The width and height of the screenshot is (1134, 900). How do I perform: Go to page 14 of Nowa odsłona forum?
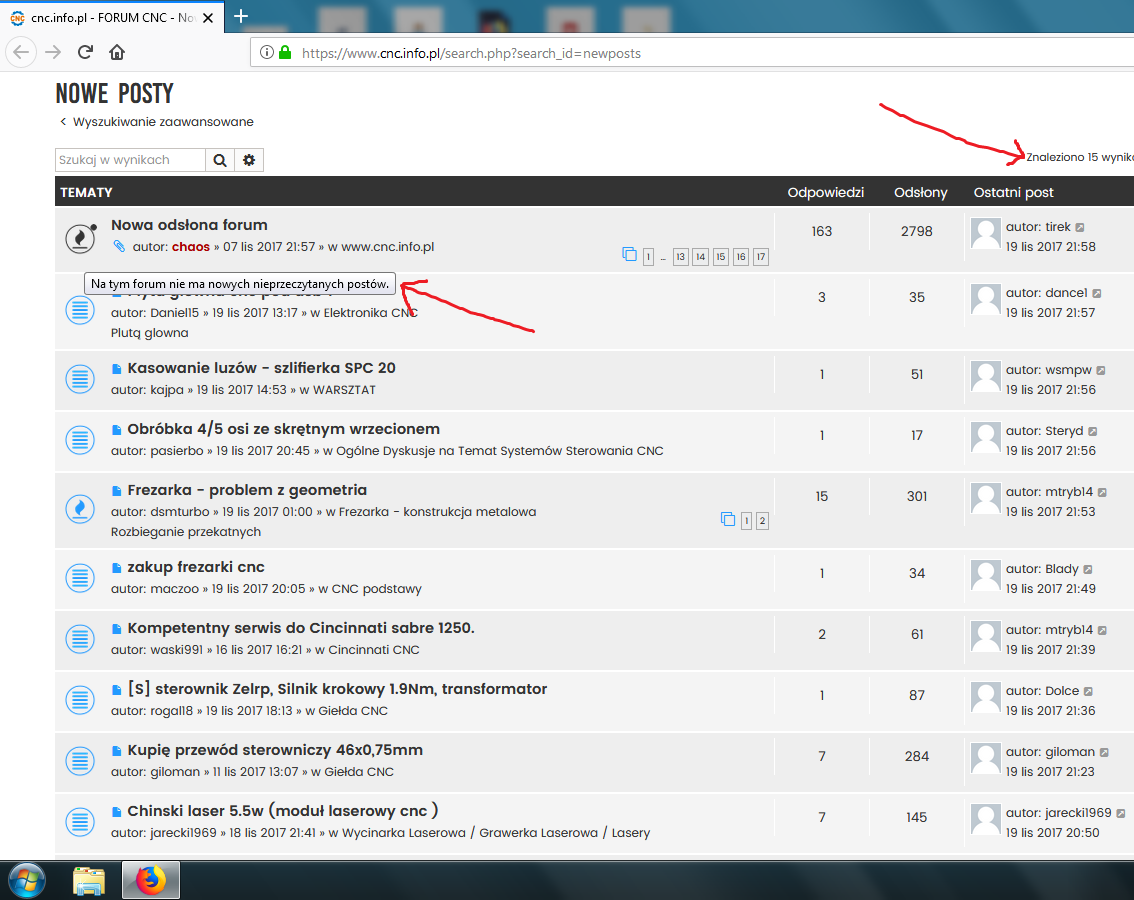point(701,257)
